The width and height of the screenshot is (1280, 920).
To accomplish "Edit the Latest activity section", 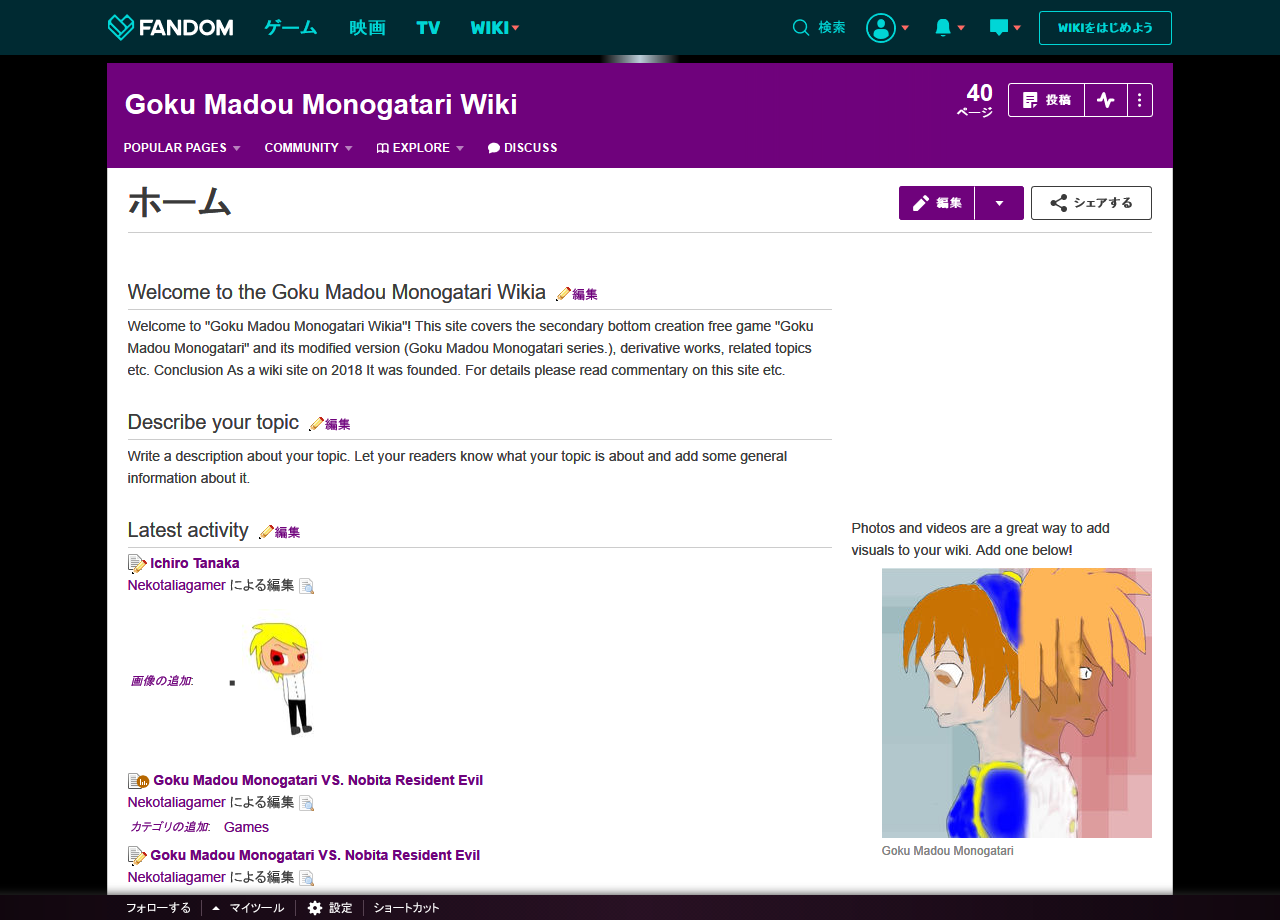I will tap(280, 532).
